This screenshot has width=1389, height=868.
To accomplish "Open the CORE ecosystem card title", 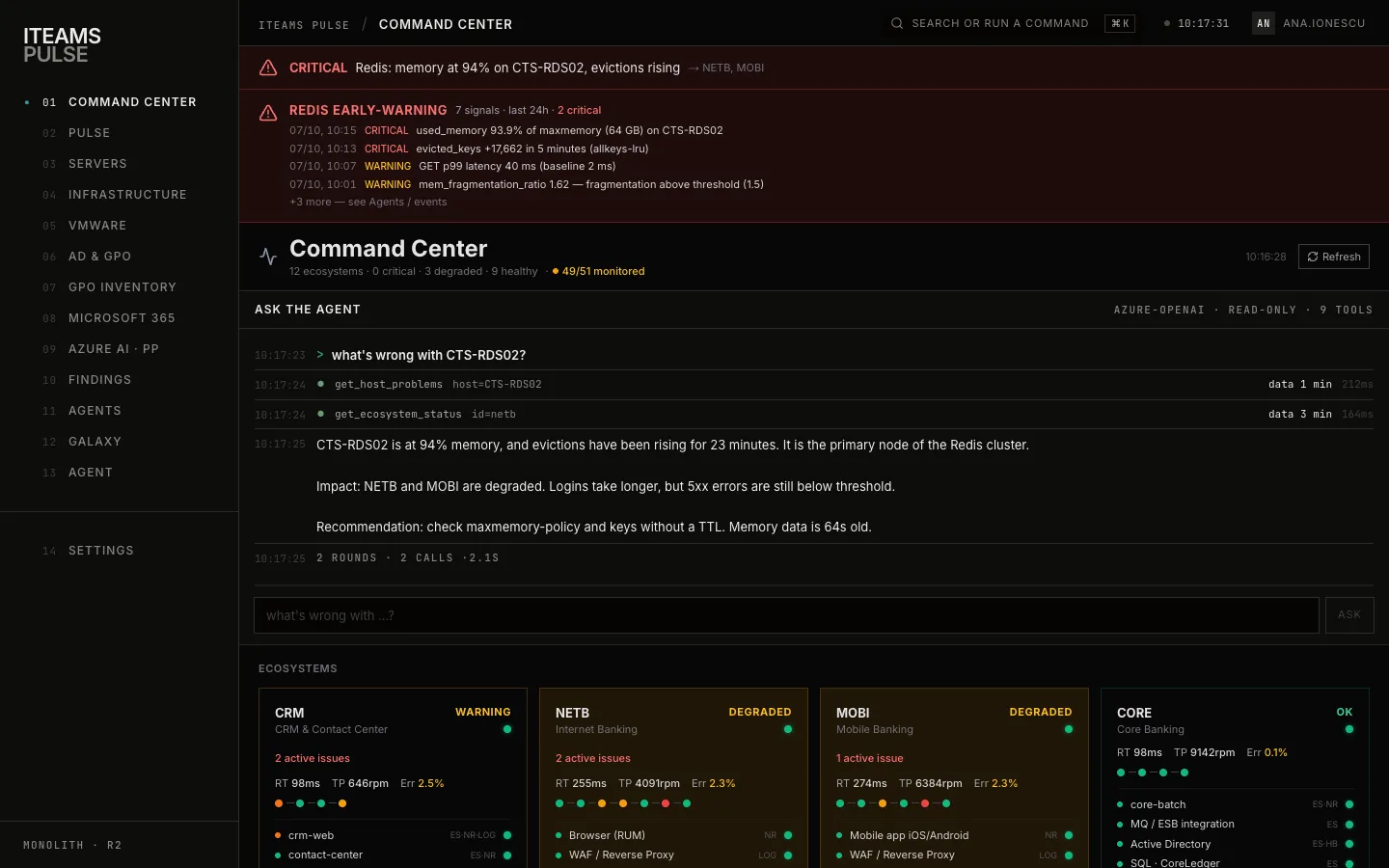I will coord(1134,713).
